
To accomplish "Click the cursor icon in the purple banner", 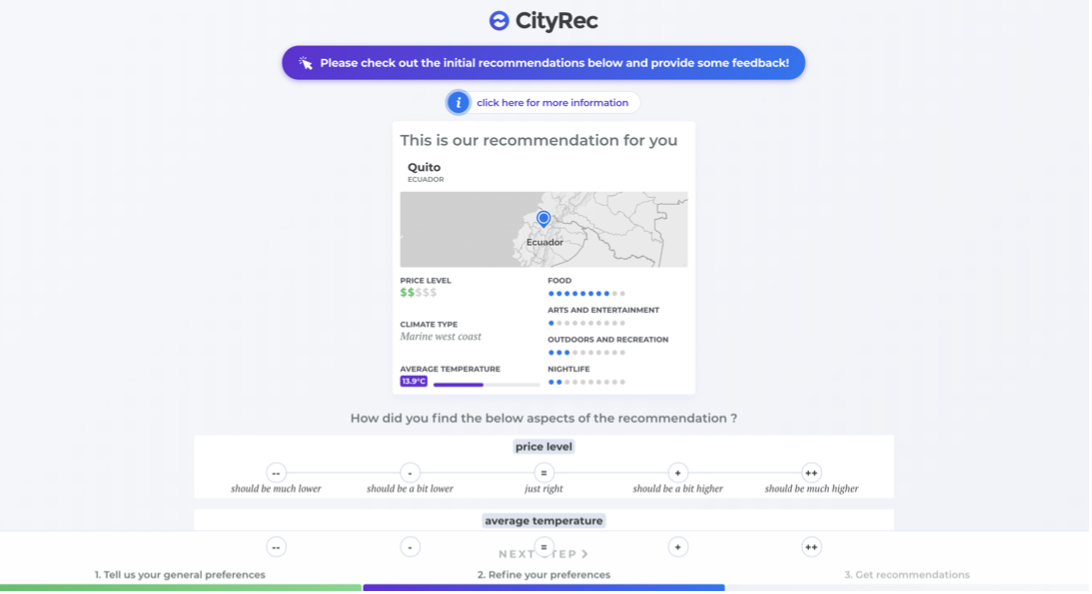I will point(305,62).
